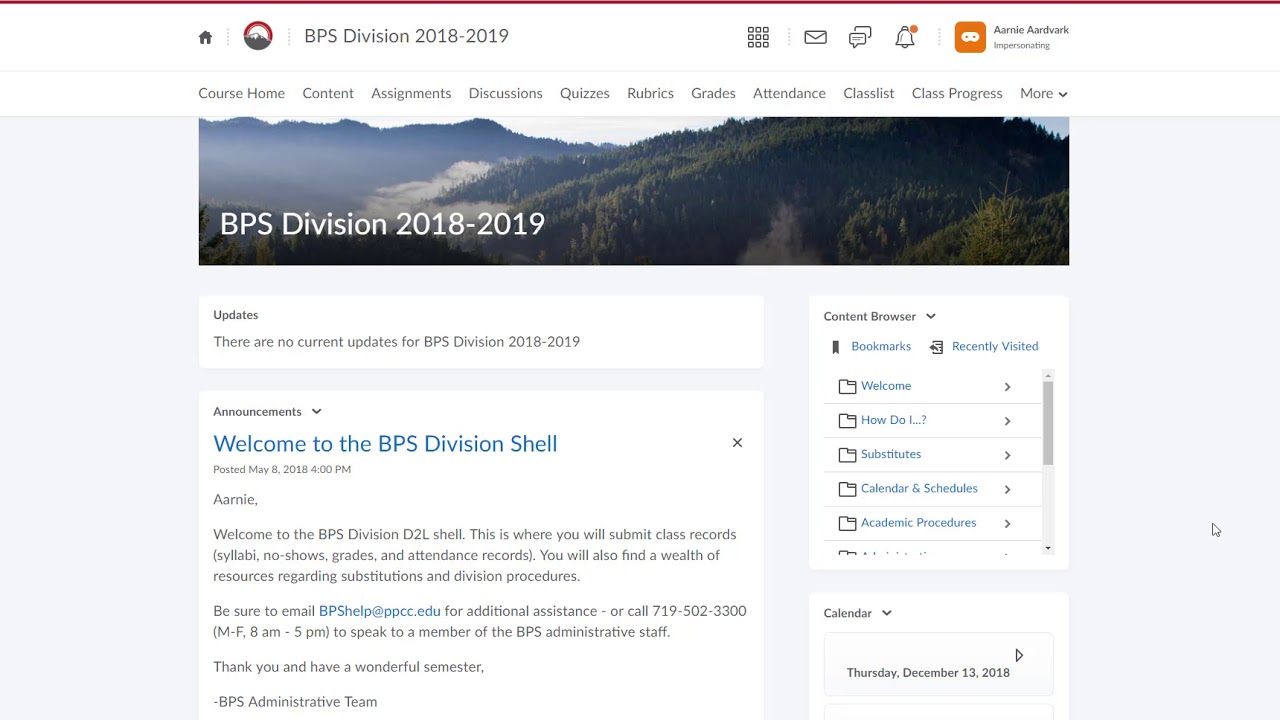1280x720 pixels.
Task: Click Aarnie Aardvark user name
Action: 1031,30
